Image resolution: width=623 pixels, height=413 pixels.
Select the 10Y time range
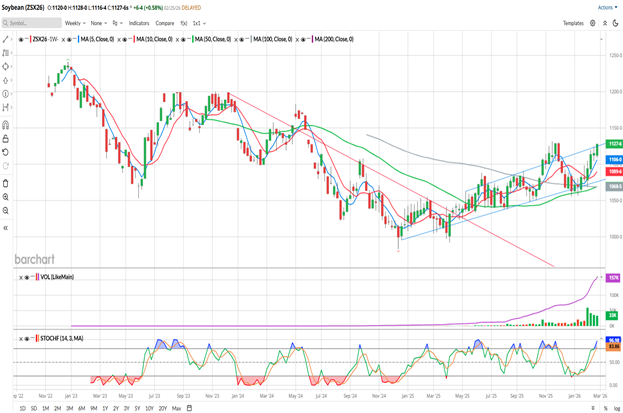(x=149, y=408)
